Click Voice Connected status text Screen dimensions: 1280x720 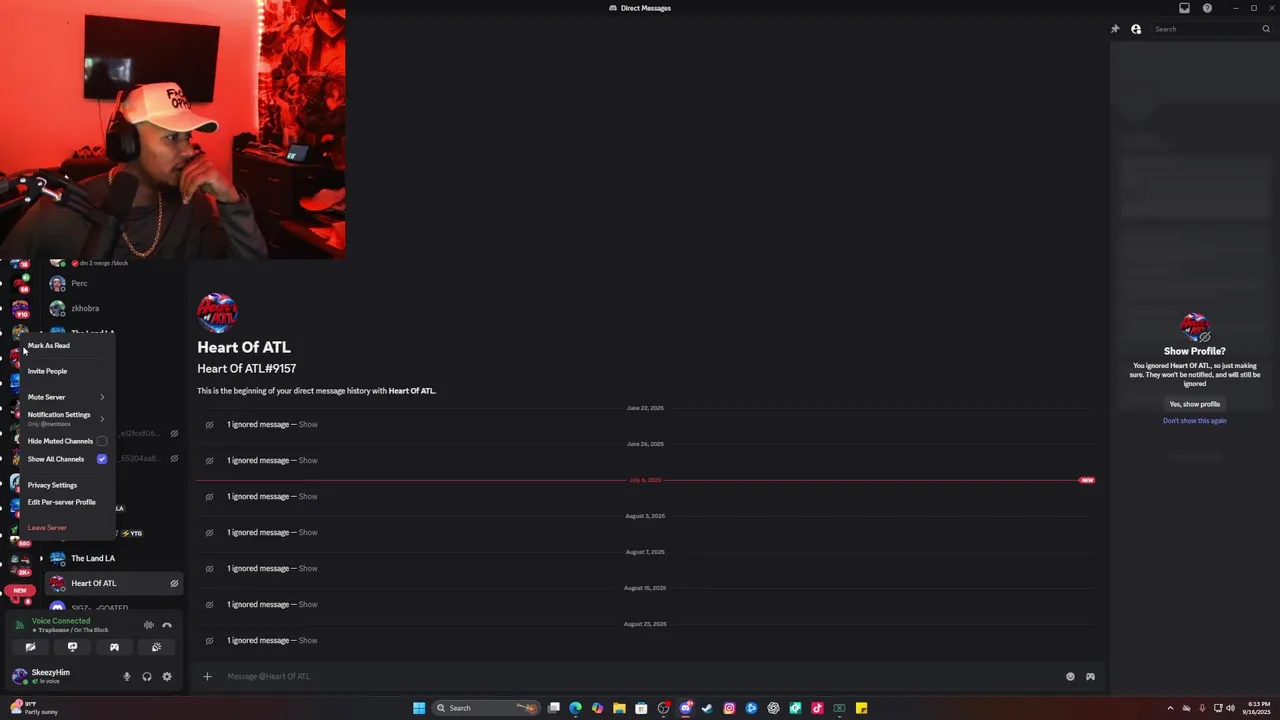pyautogui.click(x=61, y=621)
